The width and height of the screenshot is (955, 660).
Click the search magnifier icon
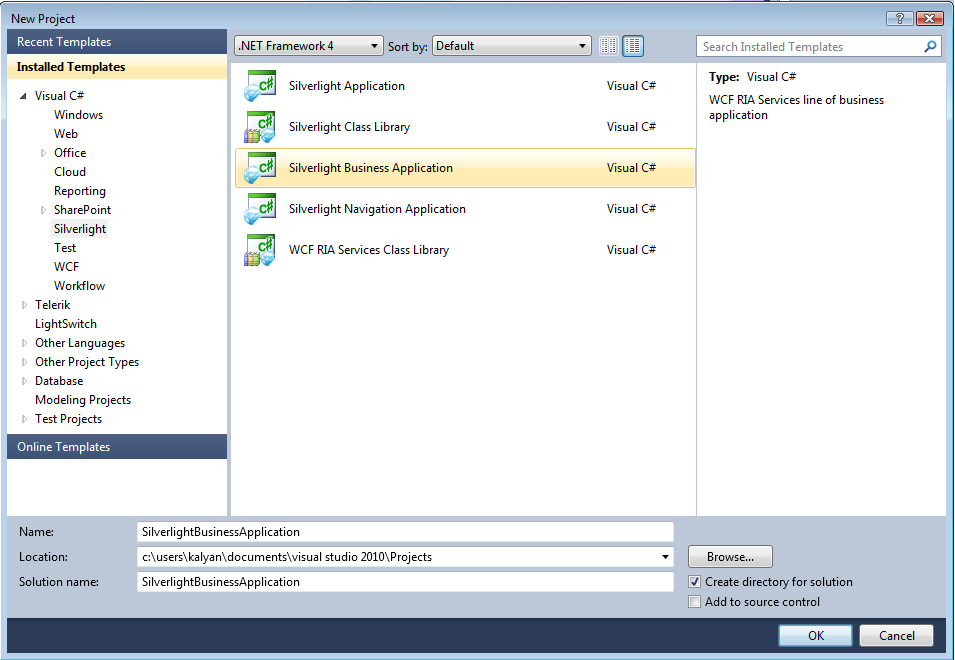930,46
